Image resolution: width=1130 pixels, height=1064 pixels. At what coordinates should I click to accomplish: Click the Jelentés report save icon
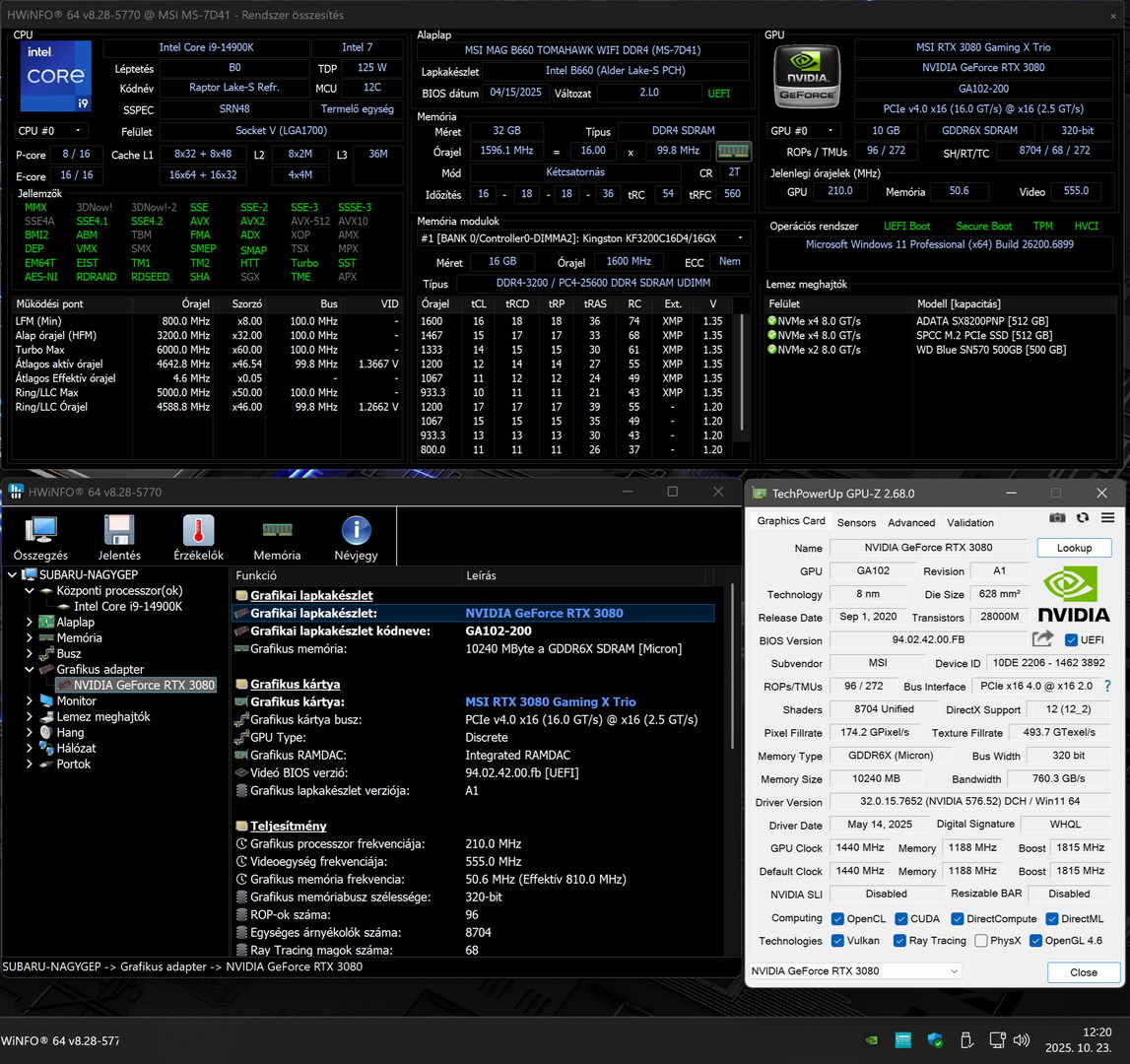(119, 538)
